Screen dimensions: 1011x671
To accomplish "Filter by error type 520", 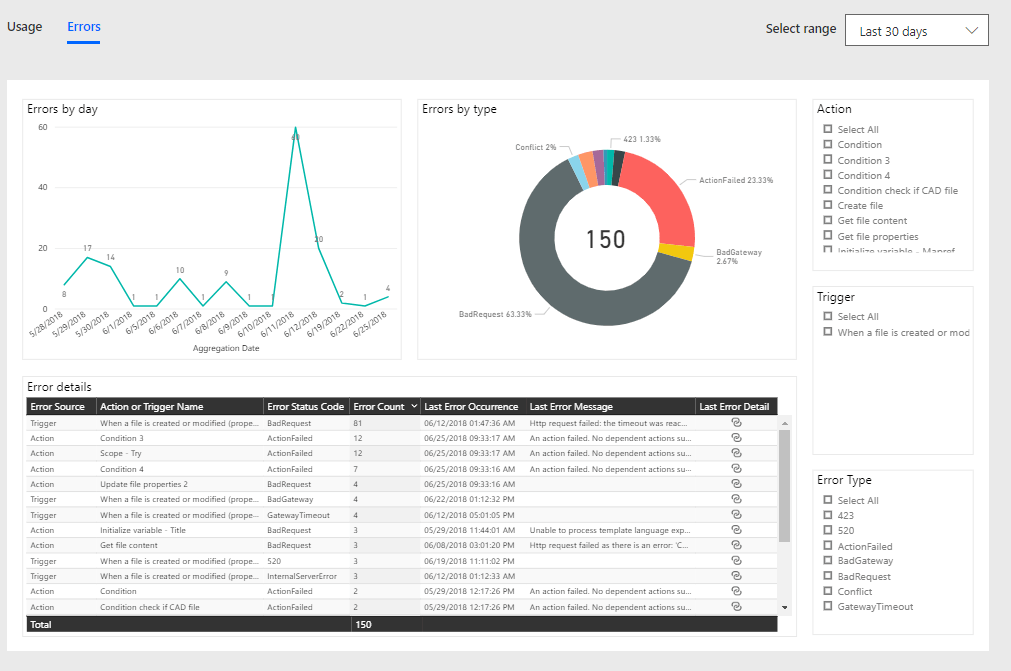I will (828, 530).
